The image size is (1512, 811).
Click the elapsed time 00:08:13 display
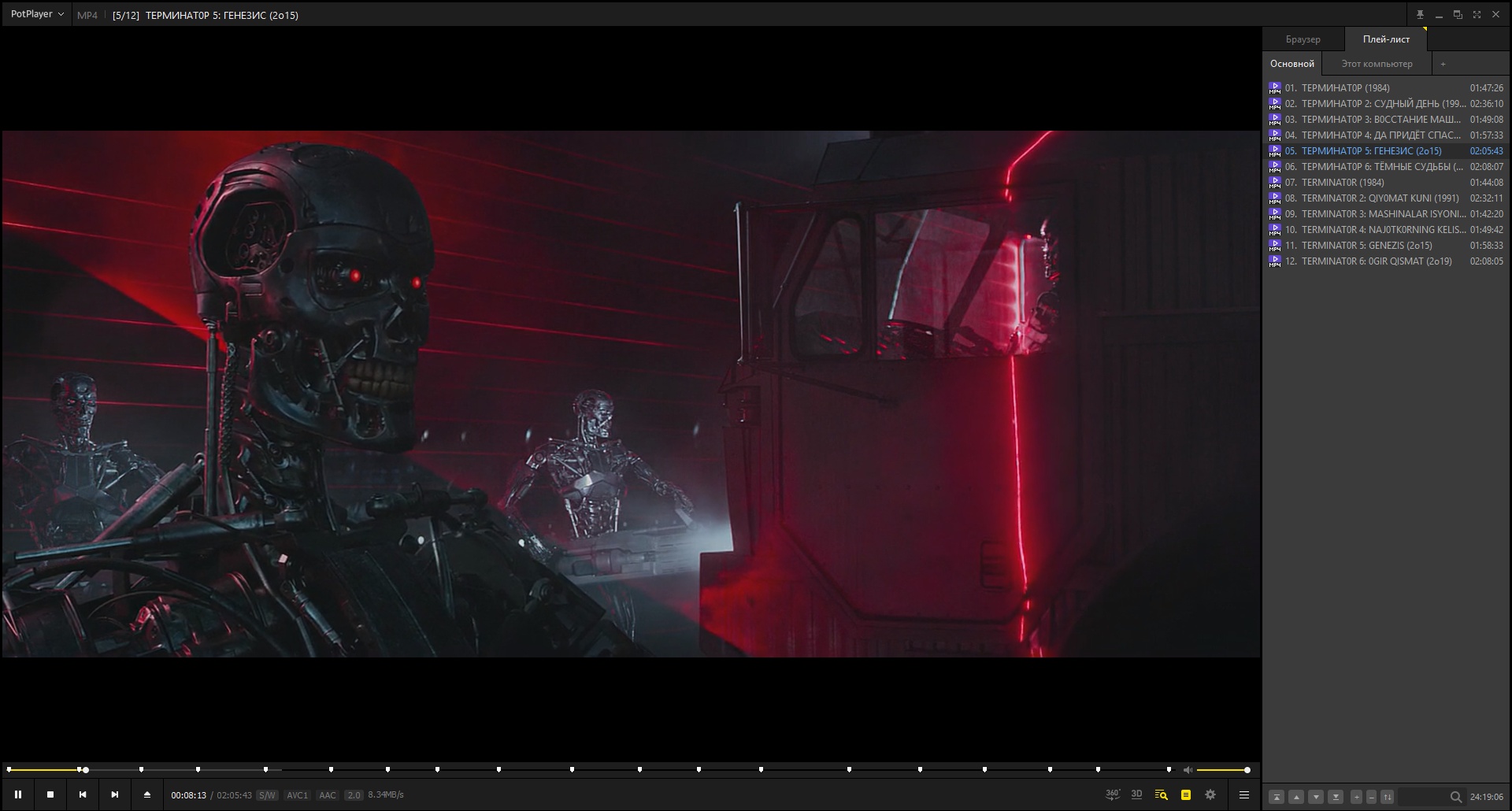189,795
